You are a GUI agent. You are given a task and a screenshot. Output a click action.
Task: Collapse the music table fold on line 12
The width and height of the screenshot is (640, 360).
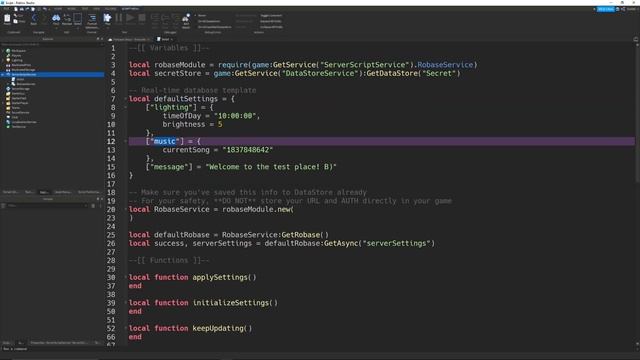[x=125, y=141]
